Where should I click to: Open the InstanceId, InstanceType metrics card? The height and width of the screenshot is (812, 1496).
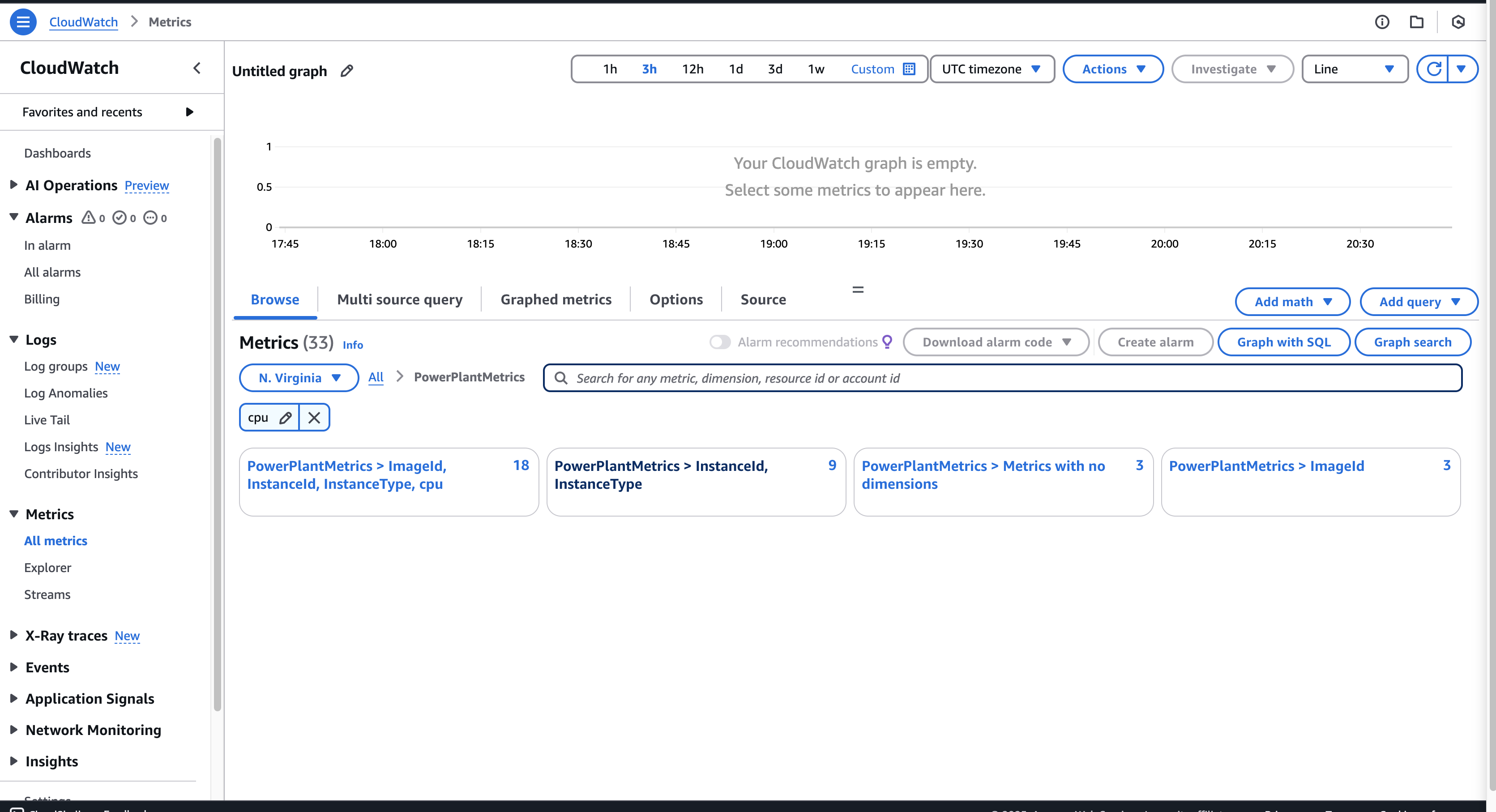point(696,482)
